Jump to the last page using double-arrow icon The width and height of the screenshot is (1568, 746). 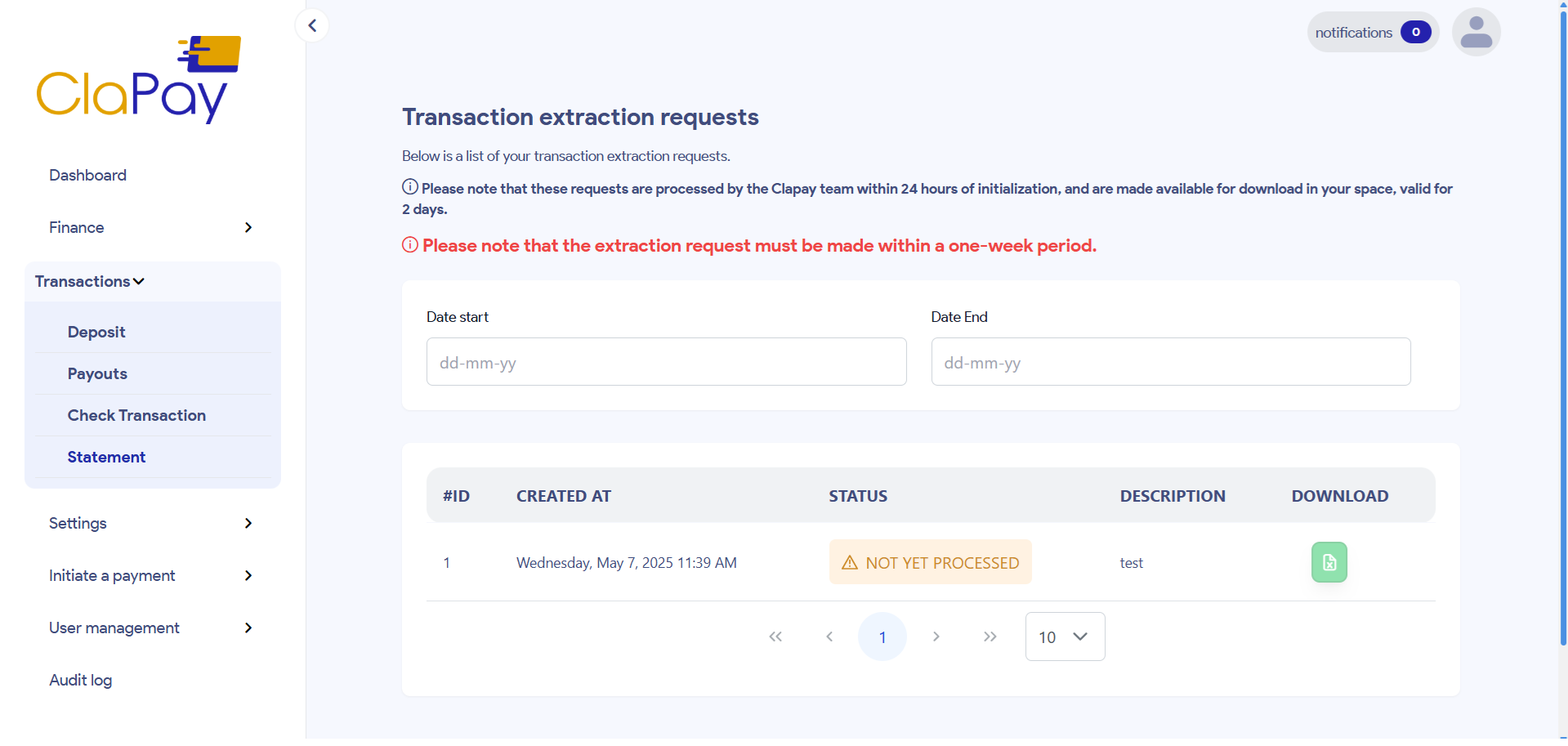click(x=989, y=637)
